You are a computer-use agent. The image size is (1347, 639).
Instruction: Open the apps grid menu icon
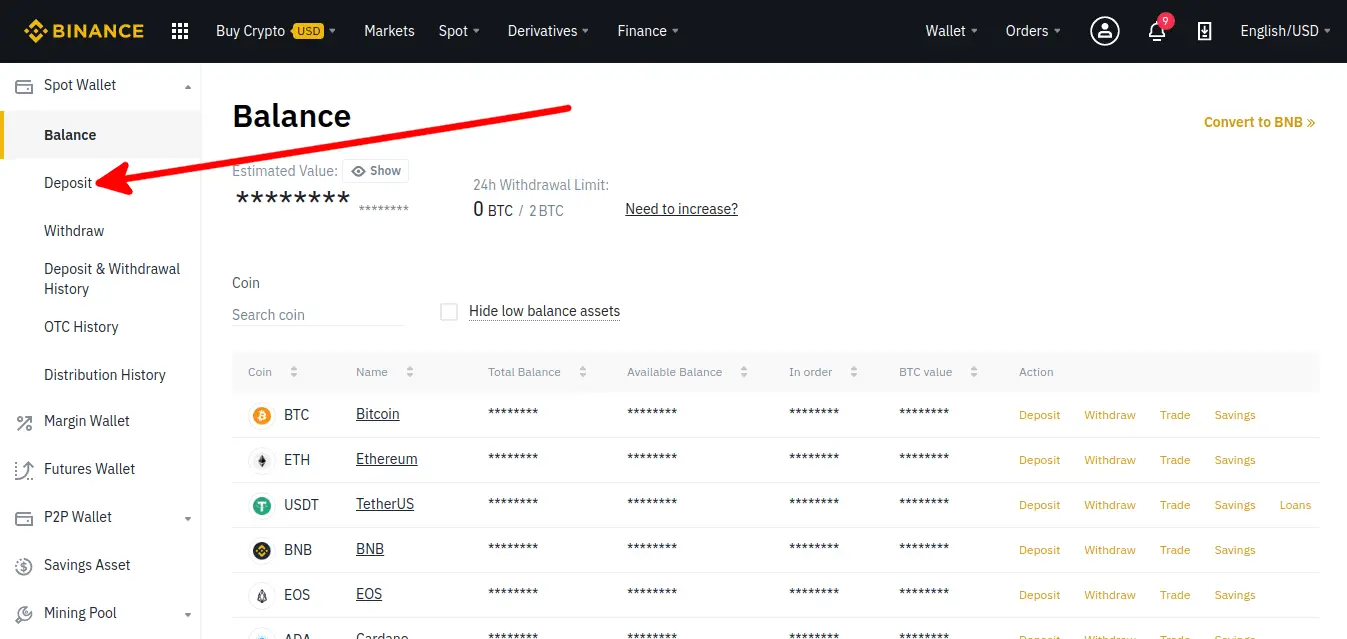click(180, 31)
